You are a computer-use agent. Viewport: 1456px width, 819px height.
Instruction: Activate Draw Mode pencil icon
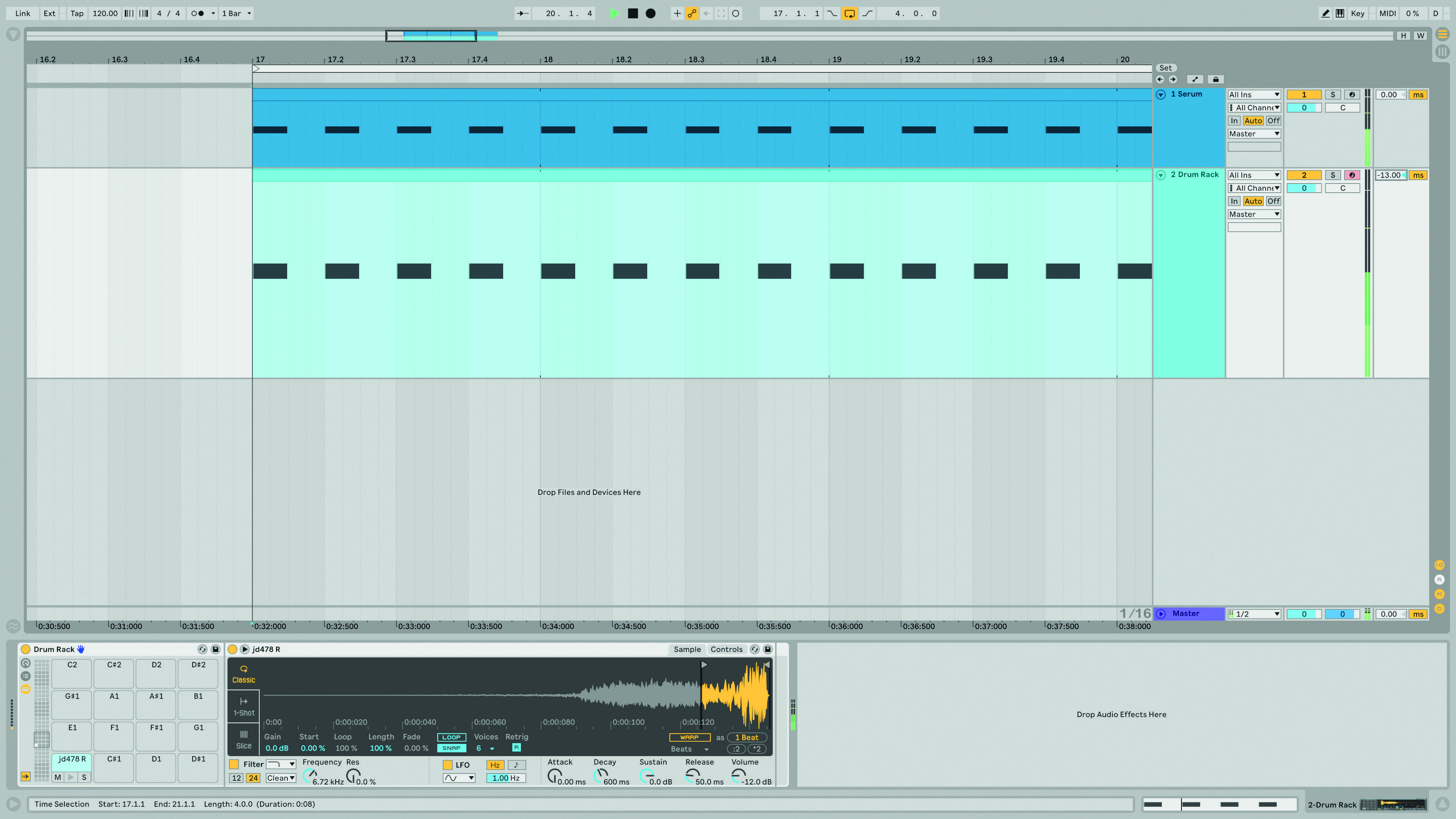coord(1325,14)
